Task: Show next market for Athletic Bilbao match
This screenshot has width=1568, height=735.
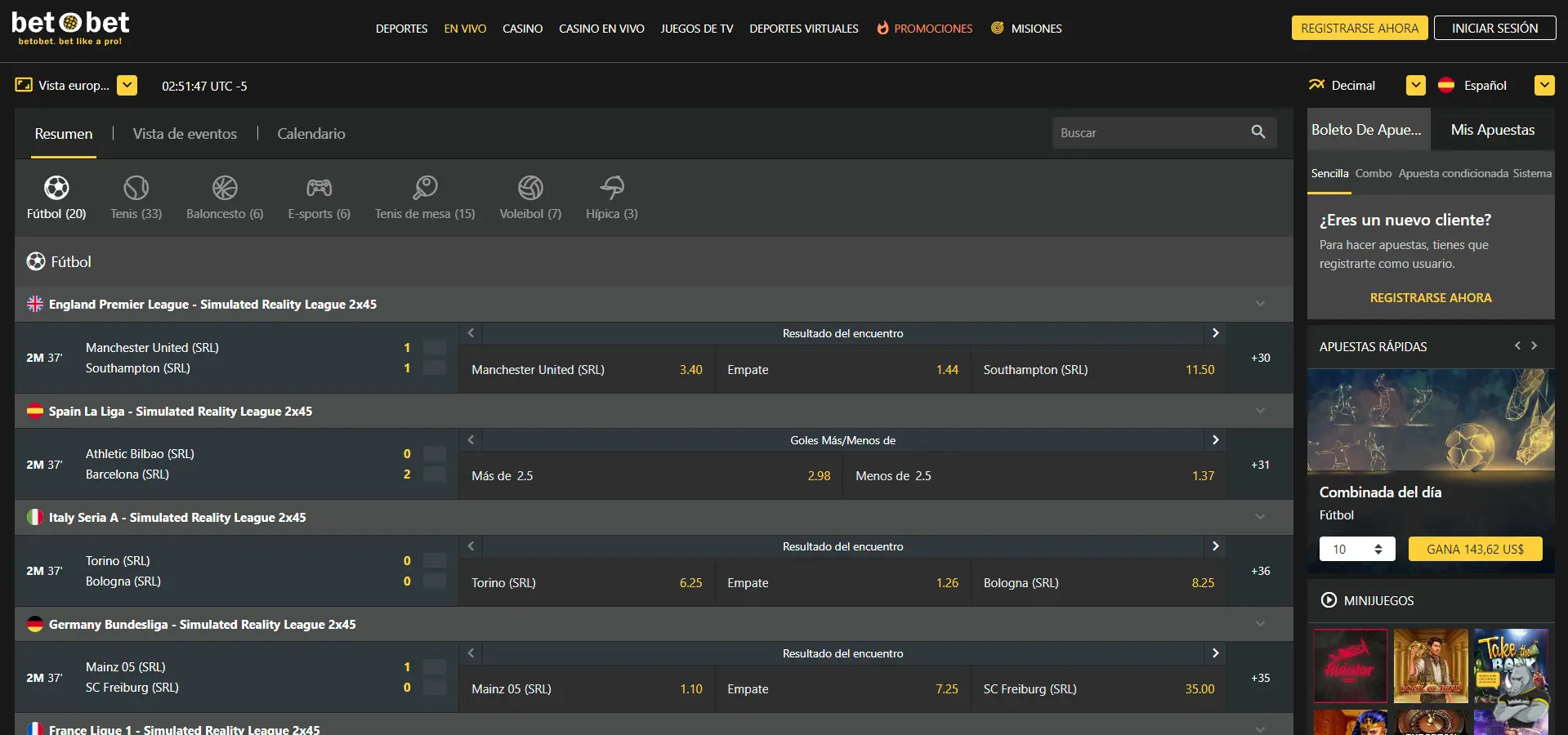Action: (x=1215, y=440)
